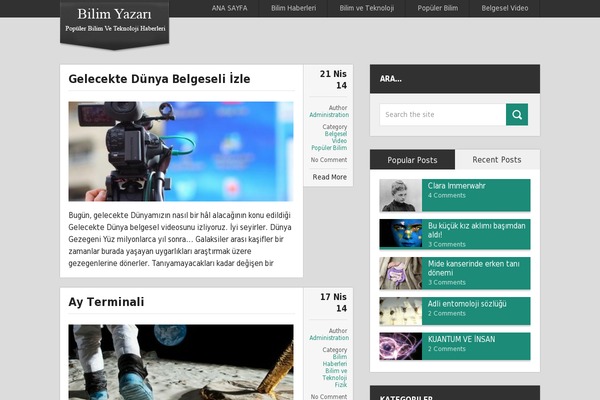The height and width of the screenshot is (400, 600).
Task: Open Bilim ve Teknoloji menu item
Action: point(367,8)
